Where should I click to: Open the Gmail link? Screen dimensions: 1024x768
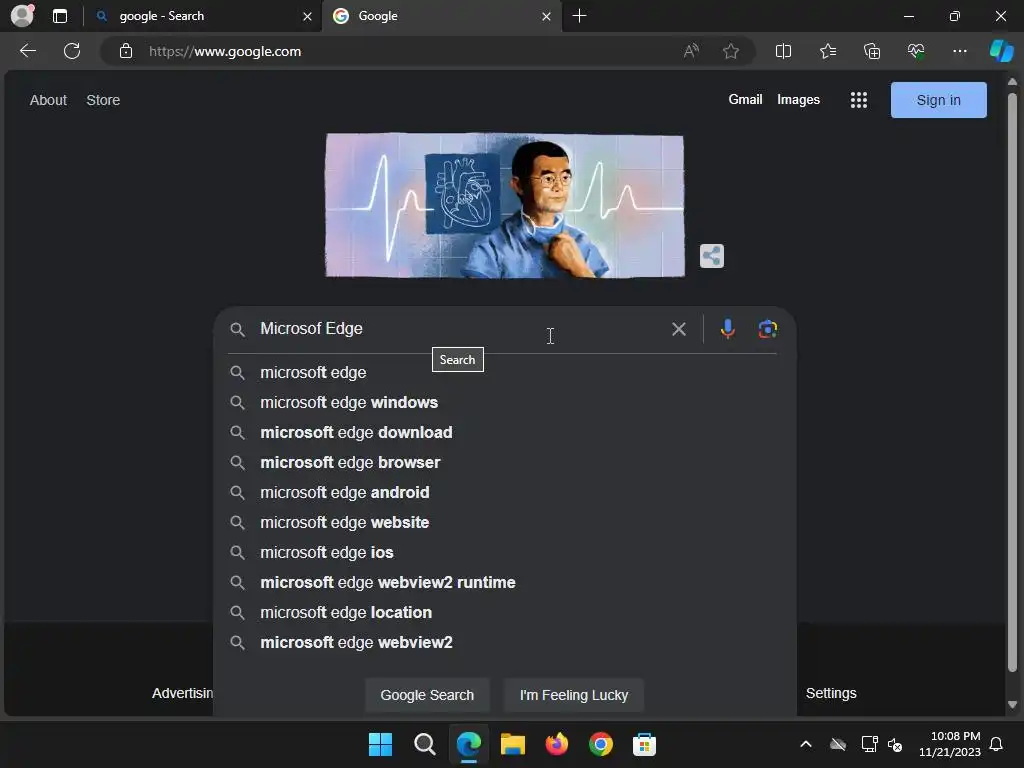[x=745, y=99]
